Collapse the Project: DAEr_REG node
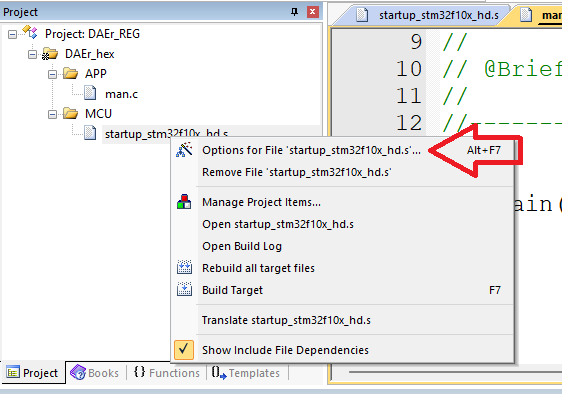 point(12,34)
